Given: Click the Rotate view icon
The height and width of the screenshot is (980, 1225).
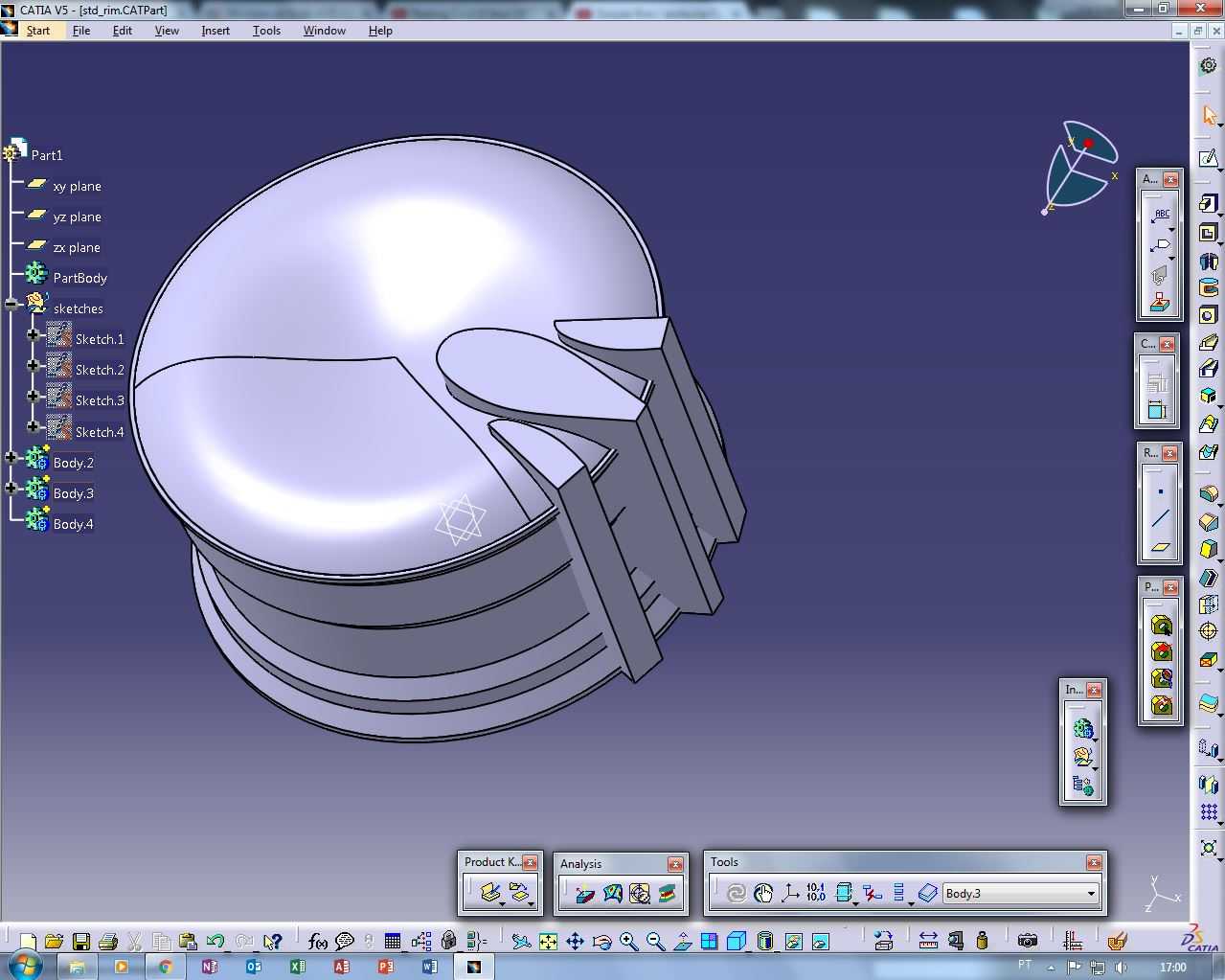Looking at the screenshot, I should click(601, 941).
